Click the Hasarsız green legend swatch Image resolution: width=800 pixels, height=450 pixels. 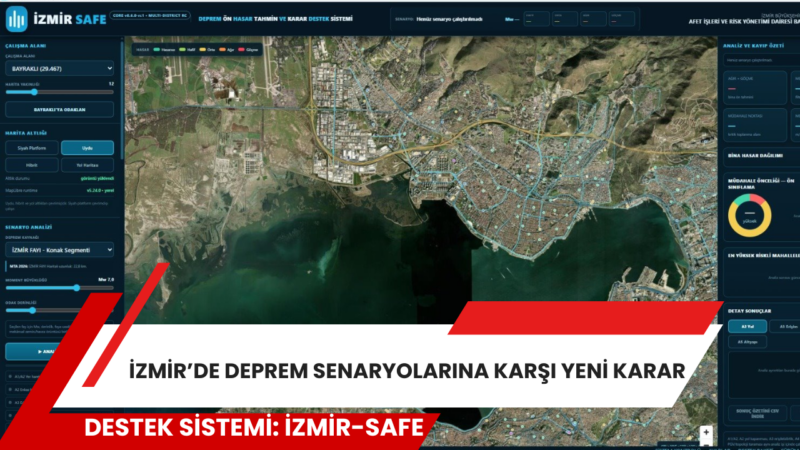coord(157,49)
